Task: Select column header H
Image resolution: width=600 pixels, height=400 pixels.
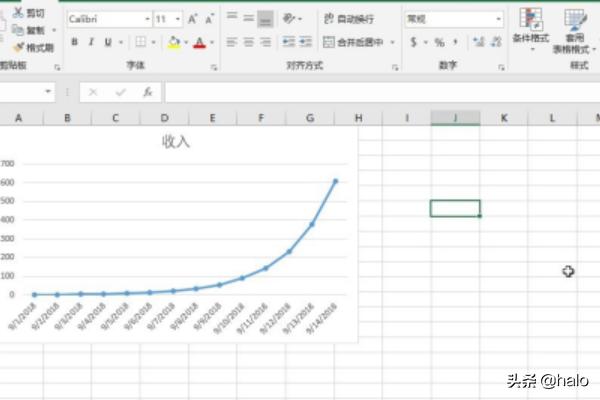Action: pos(359,118)
